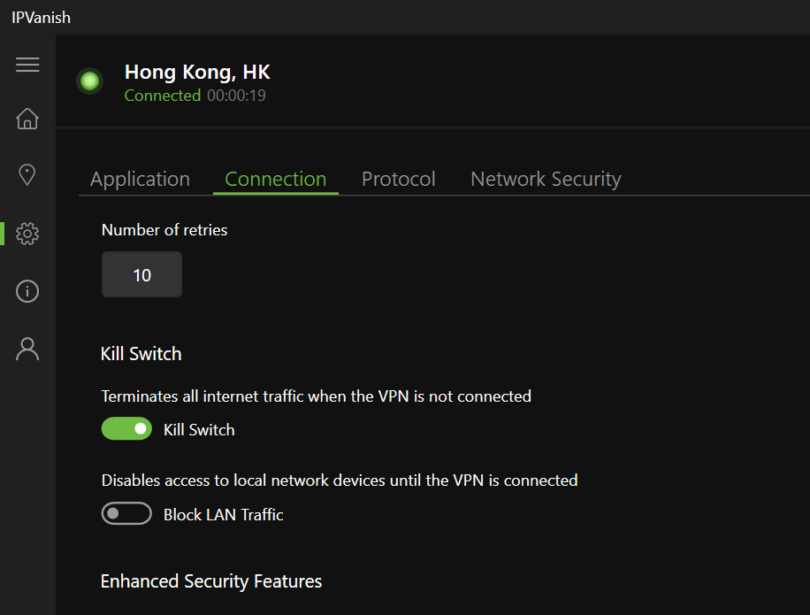Image resolution: width=810 pixels, height=615 pixels.
Task: Enable Block LAN Traffic
Action: pyautogui.click(x=126, y=513)
